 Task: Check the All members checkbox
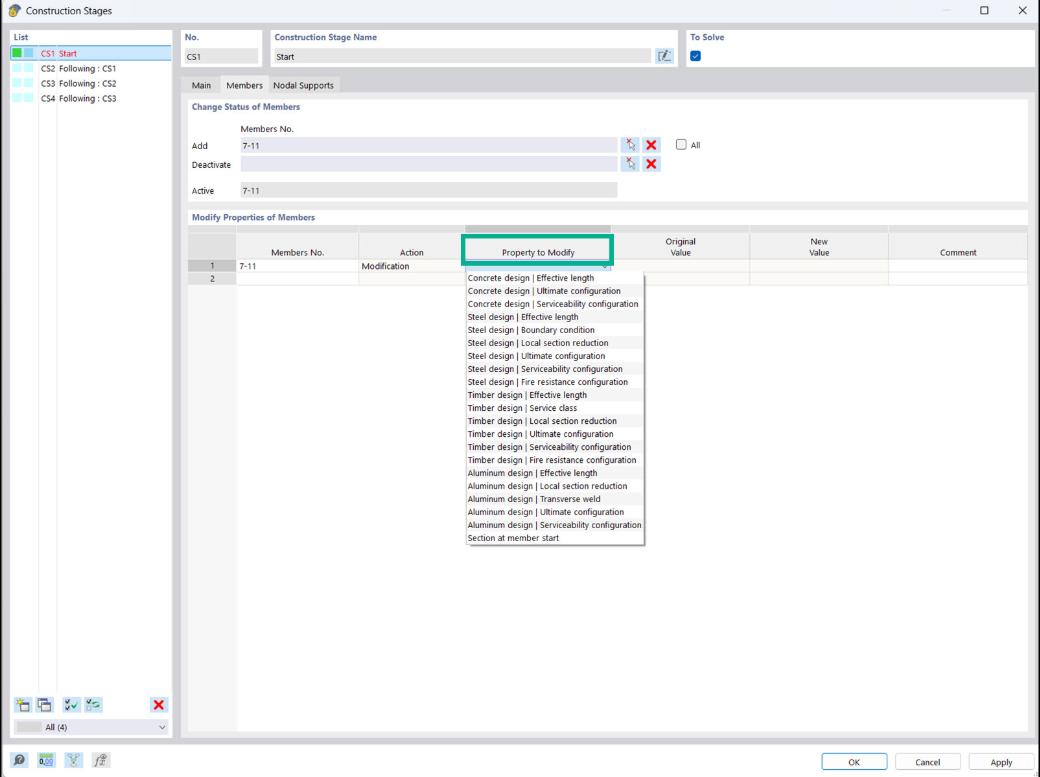(681, 144)
